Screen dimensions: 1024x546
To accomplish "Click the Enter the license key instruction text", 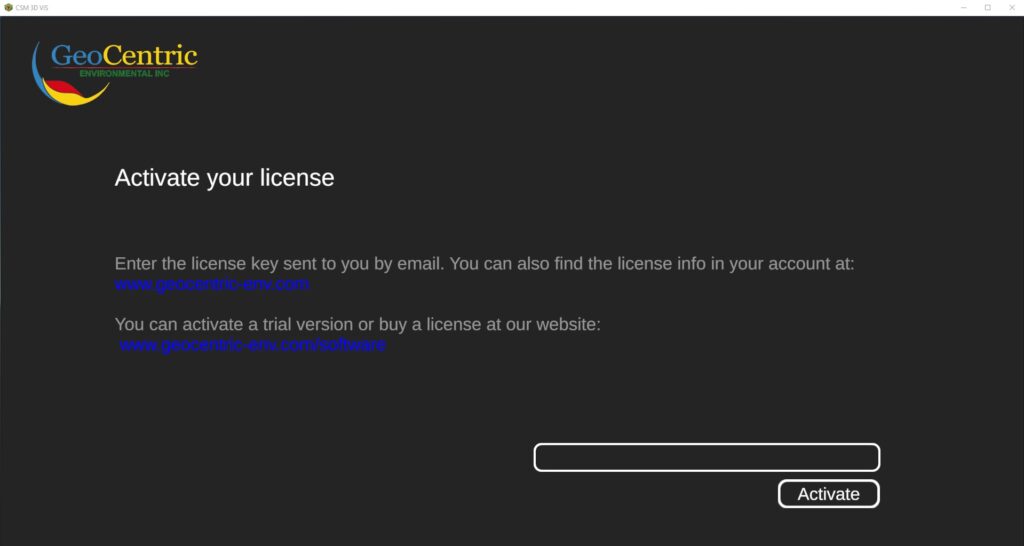I will 484,264.
